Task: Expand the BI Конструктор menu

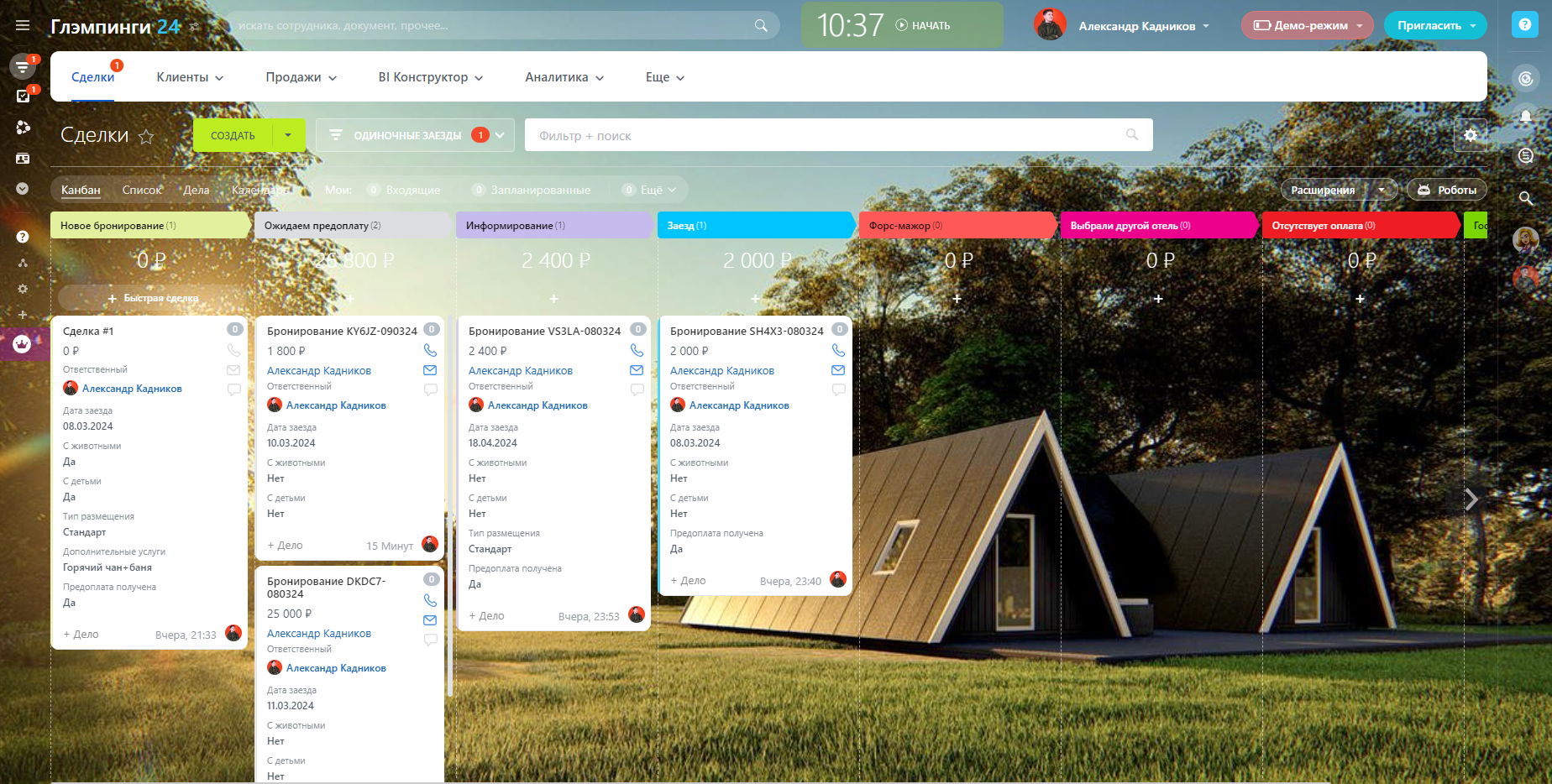Action: point(431,77)
